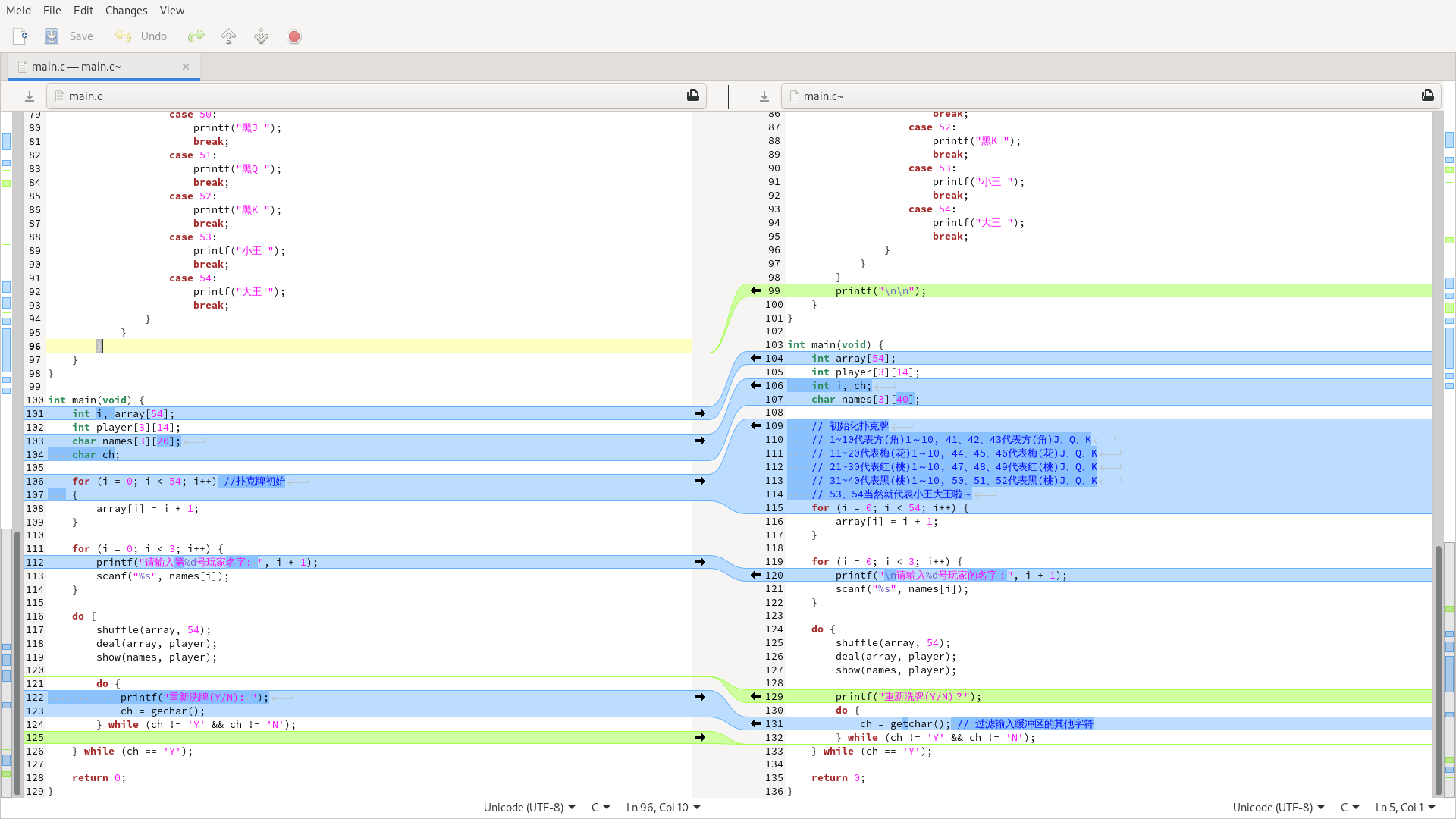This screenshot has width=1456, height=819.
Task: Push left line 122 change to right
Action: pos(700,697)
